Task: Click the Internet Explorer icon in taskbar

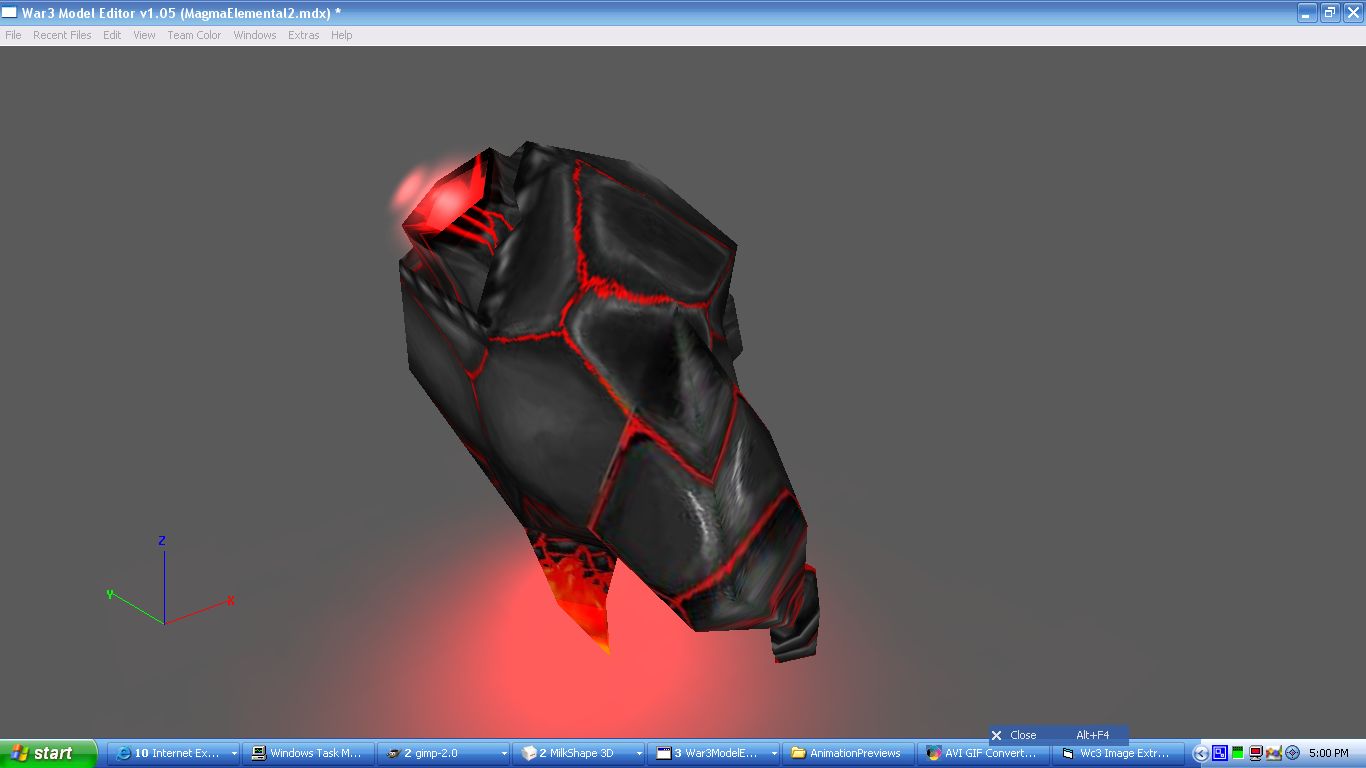Action: pyautogui.click(x=124, y=753)
